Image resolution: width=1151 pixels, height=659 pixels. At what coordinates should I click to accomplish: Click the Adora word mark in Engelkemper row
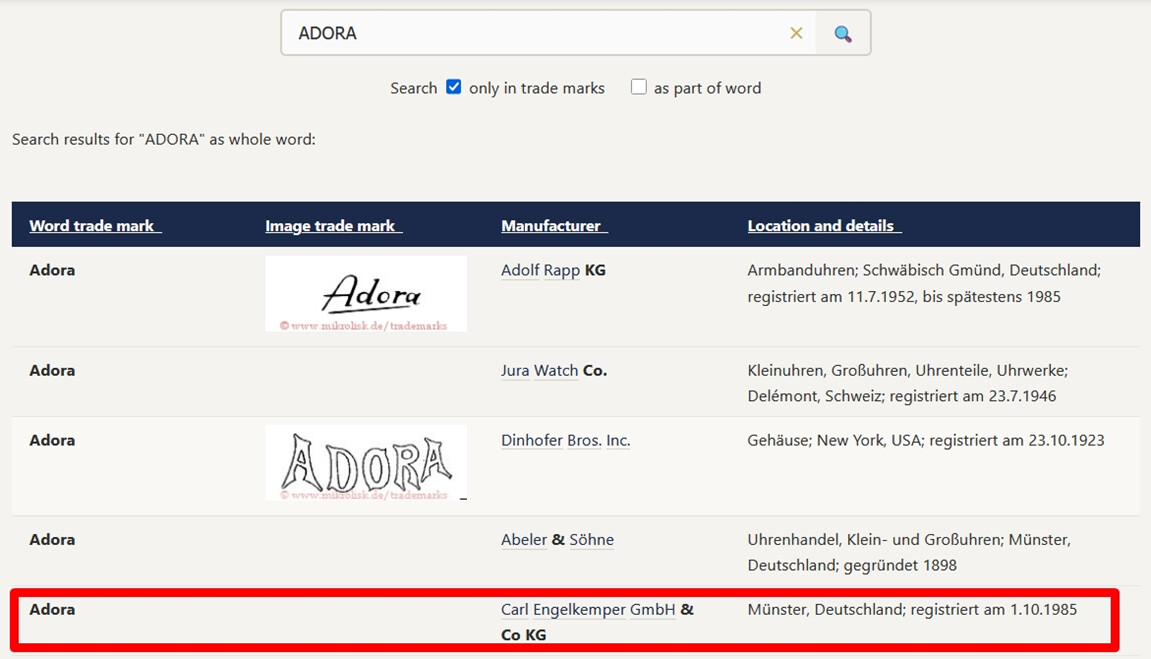(x=52, y=609)
